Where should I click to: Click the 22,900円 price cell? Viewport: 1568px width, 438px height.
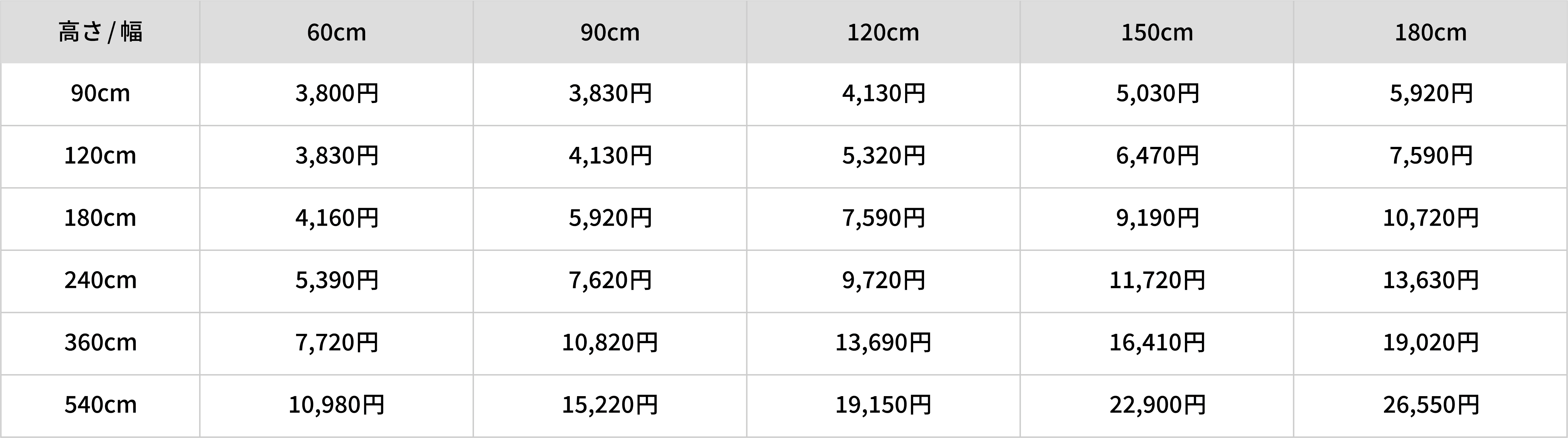click(x=1157, y=405)
